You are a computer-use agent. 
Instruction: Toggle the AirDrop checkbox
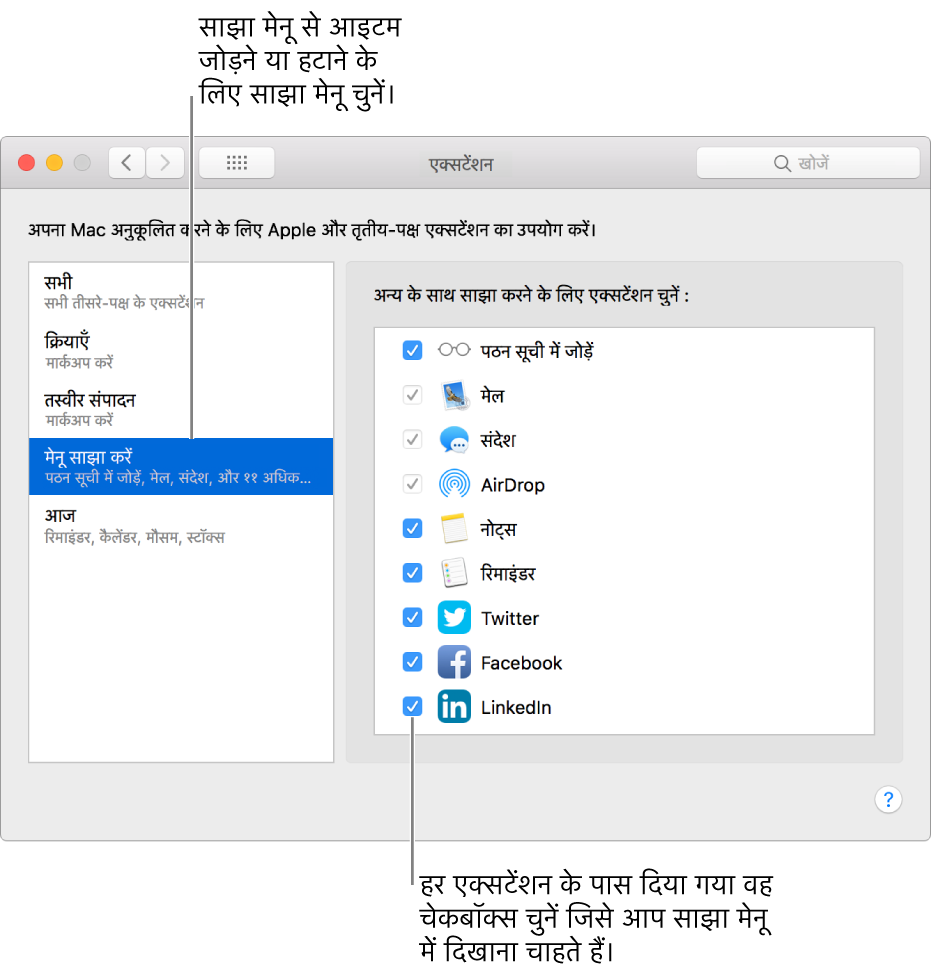click(412, 484)
